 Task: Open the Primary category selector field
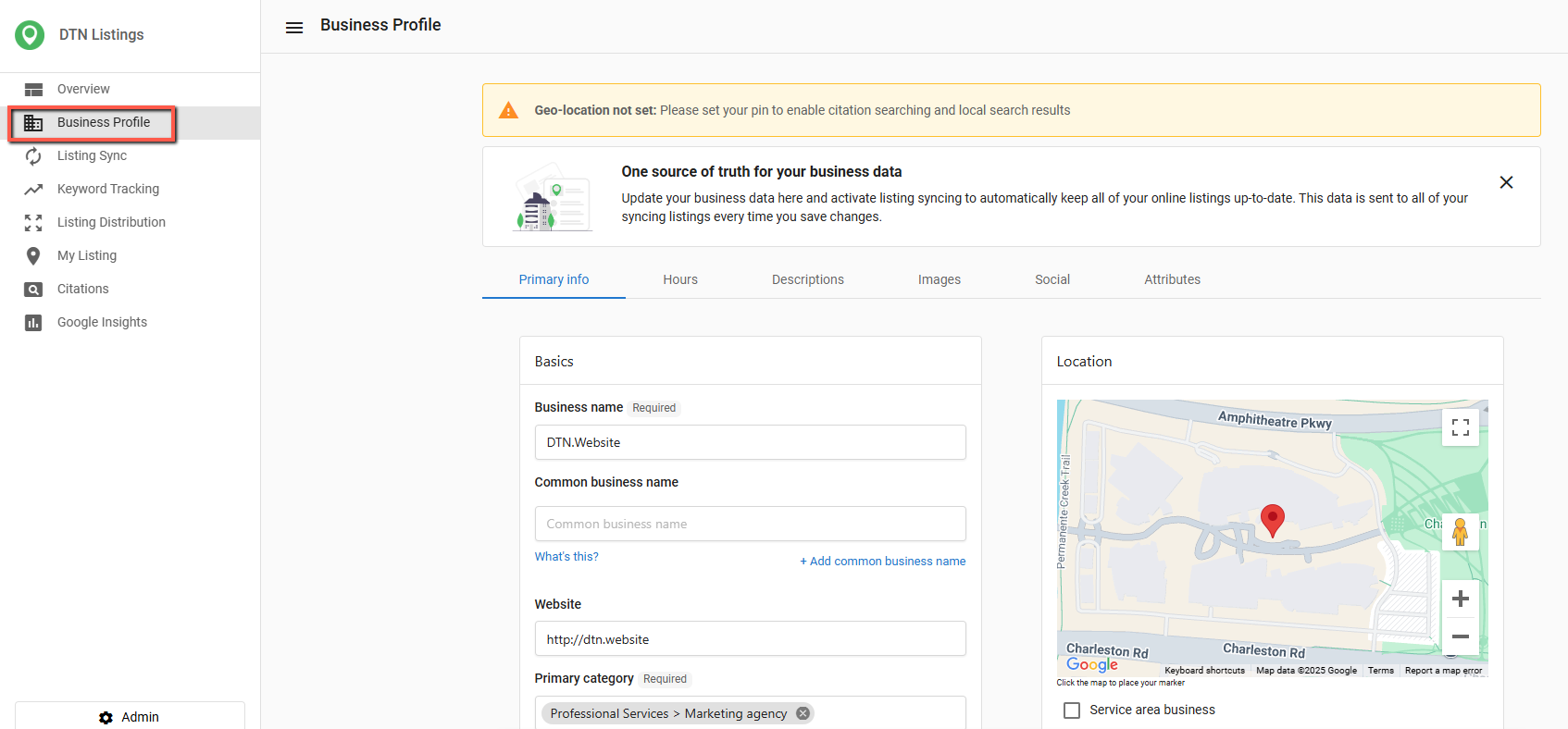click(x=751, y=712)
